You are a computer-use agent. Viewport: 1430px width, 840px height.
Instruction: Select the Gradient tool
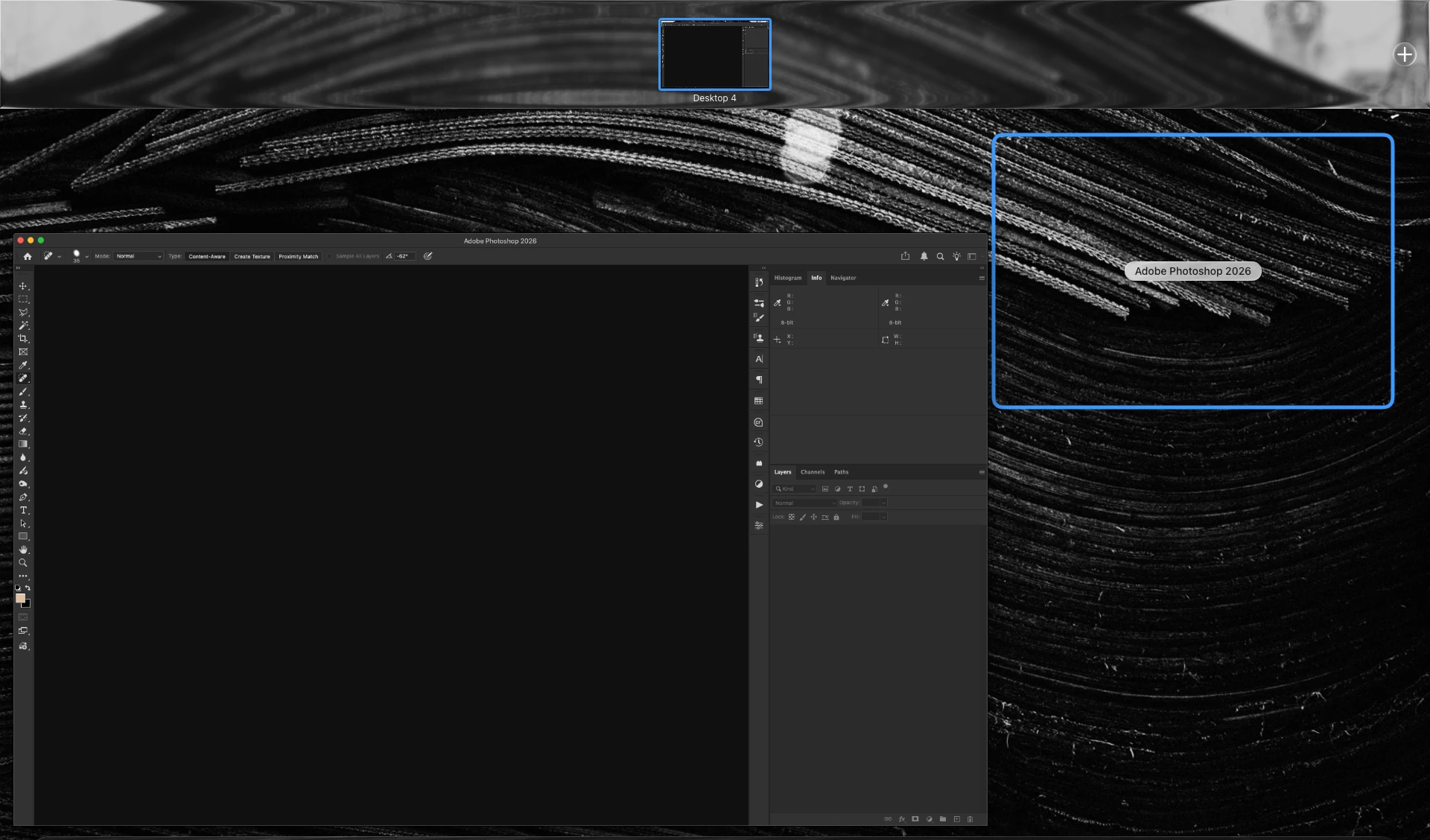(x=23, y=445)
